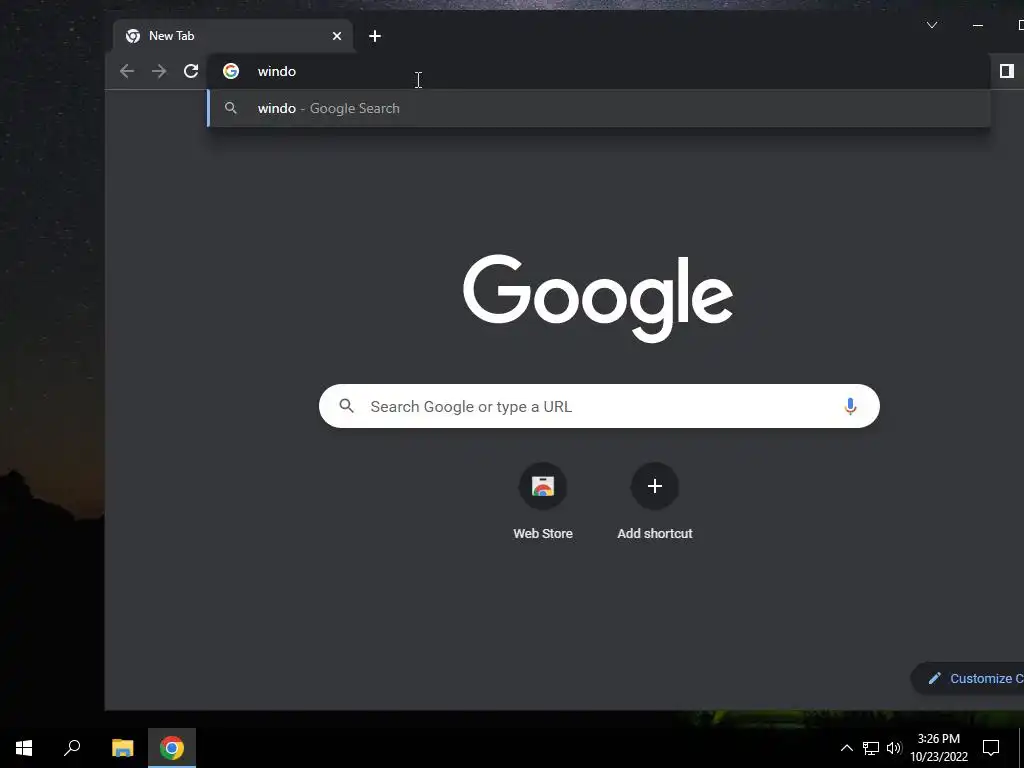This screenshot has height=768, width=1024.
Task: Click the magnifier icon in the search box
Action: pos(347,406)
